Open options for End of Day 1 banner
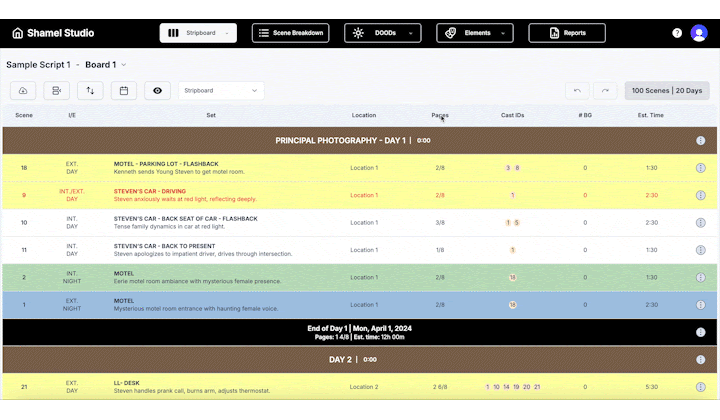The image size is (720, 420). (700, 332)
